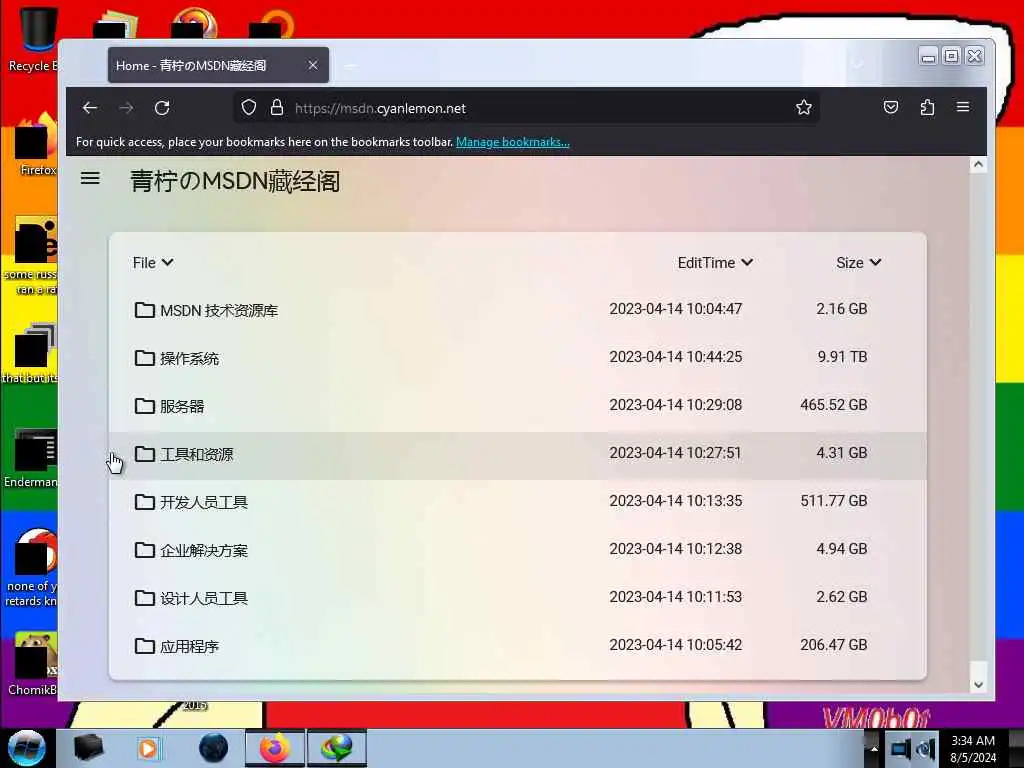Sort by EditTime column dropdown

tap(715, 263)
